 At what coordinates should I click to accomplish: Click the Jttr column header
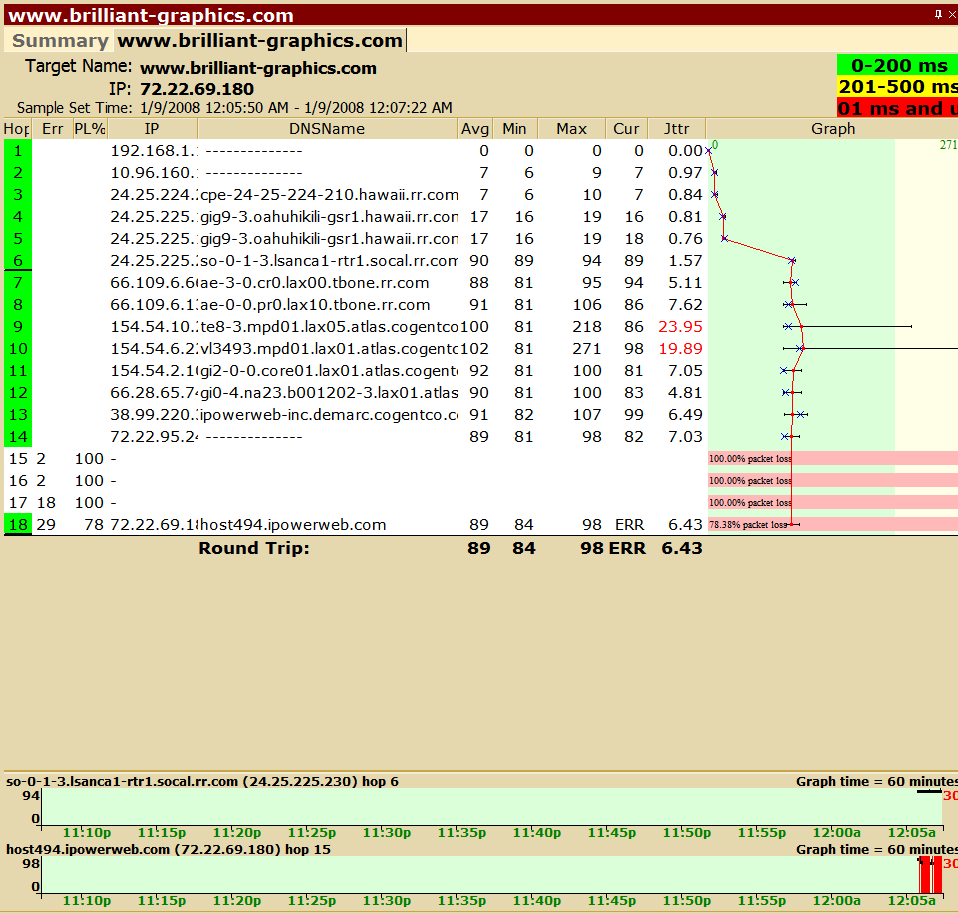tap(675, 129)
